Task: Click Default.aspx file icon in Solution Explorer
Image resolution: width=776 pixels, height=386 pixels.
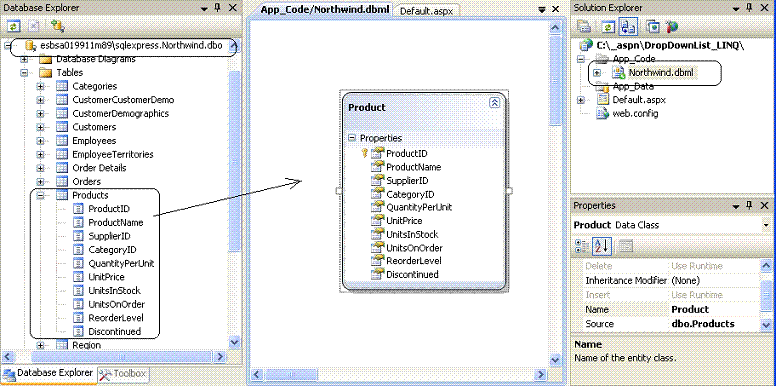Action: pyautogui.click(x=602, y=99)
